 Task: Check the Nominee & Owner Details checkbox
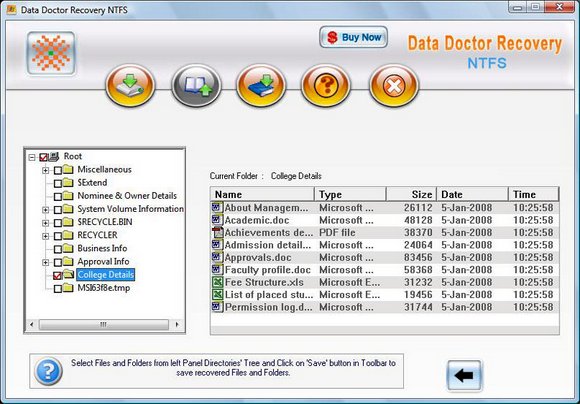(x=58, y=196)
